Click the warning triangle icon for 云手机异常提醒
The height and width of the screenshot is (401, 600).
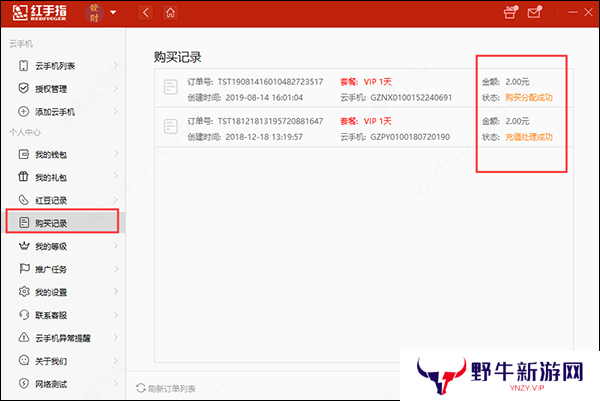click(x=24, y=337)
